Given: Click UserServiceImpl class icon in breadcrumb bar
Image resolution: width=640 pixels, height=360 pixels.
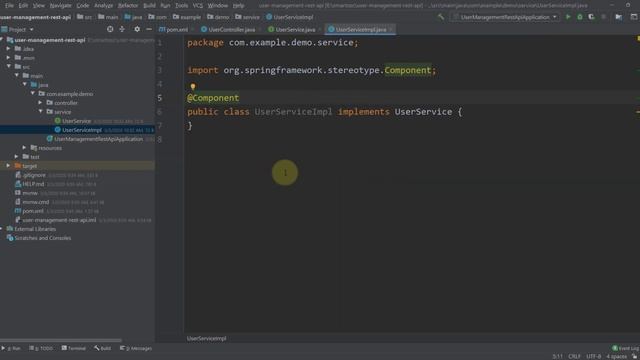Looking at the screenshot, I should pyautogui.click(x=269, y=17).
